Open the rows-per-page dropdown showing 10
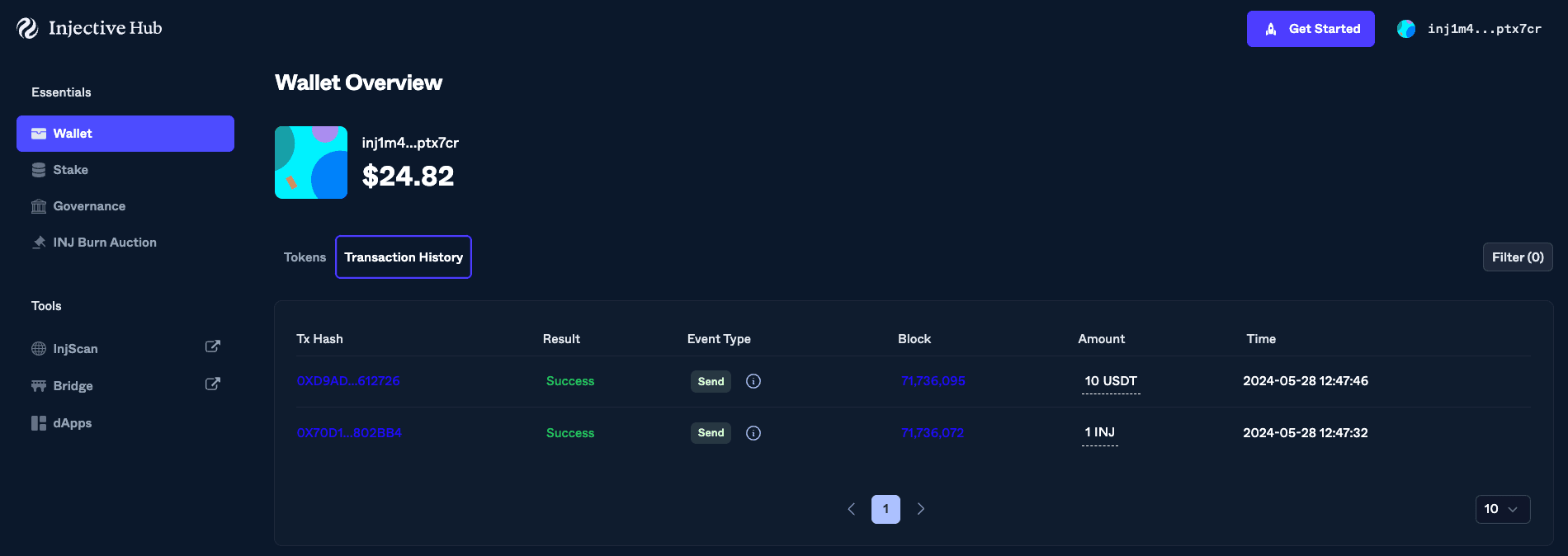 click(1503, 509)
